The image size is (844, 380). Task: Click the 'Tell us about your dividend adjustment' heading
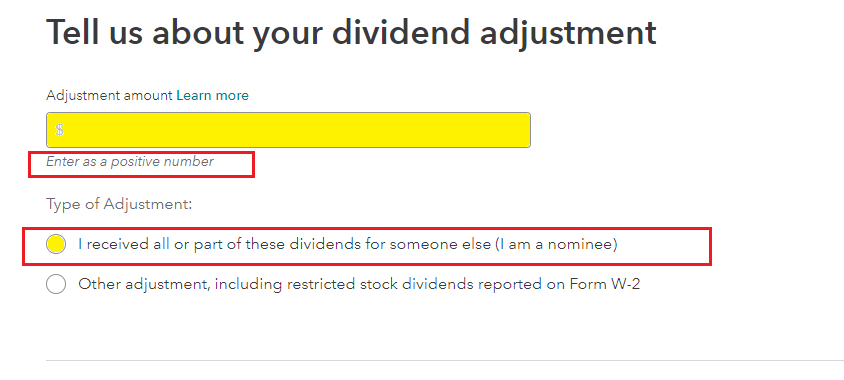pyautogui.click(x=351, y=32)
